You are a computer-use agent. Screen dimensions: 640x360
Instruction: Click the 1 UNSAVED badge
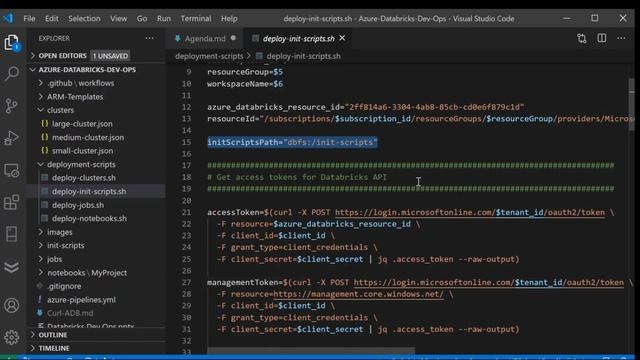pos(110,56)
